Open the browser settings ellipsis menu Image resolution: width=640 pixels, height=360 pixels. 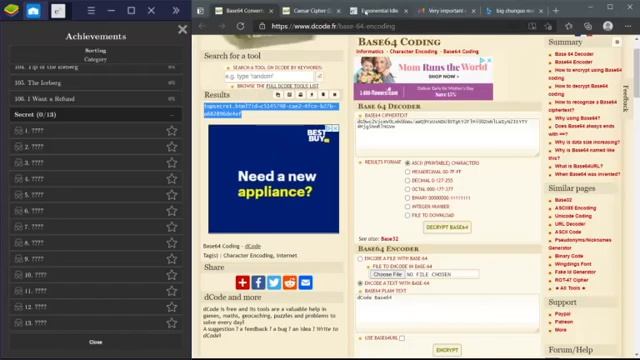click(x=628, y=26)
